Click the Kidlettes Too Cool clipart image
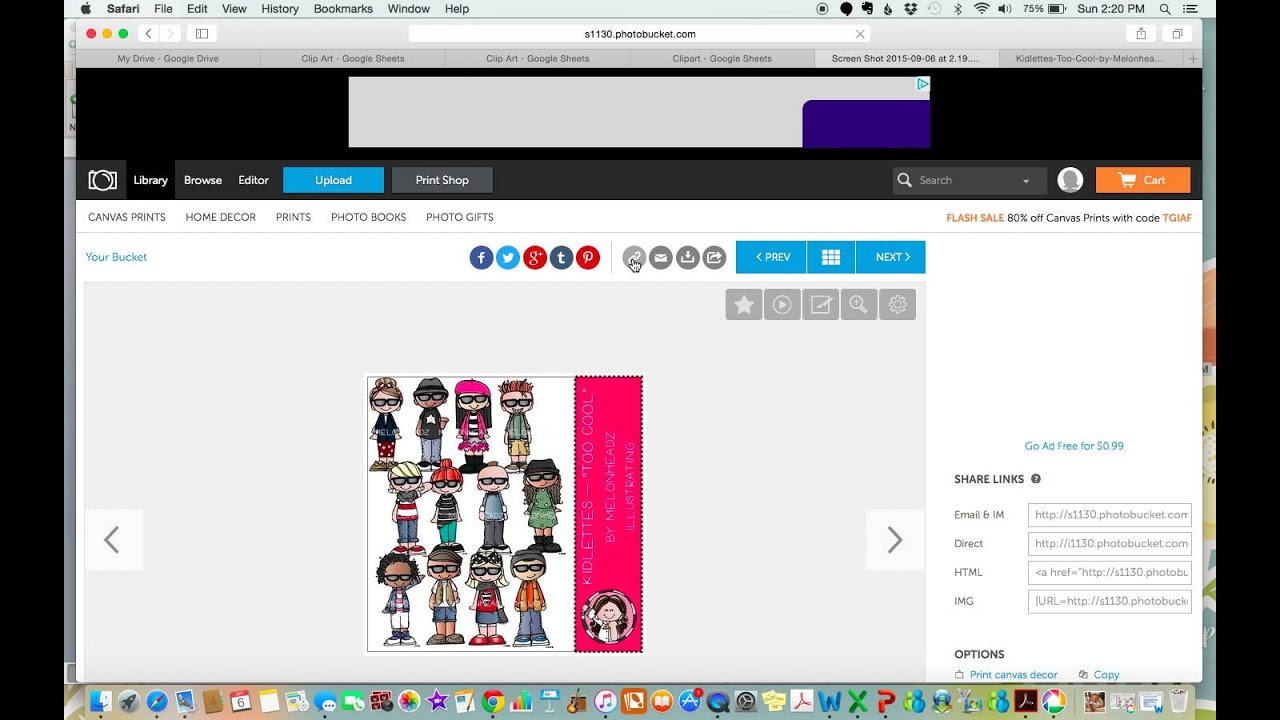The image size is (1280, 720). (505, 514)
